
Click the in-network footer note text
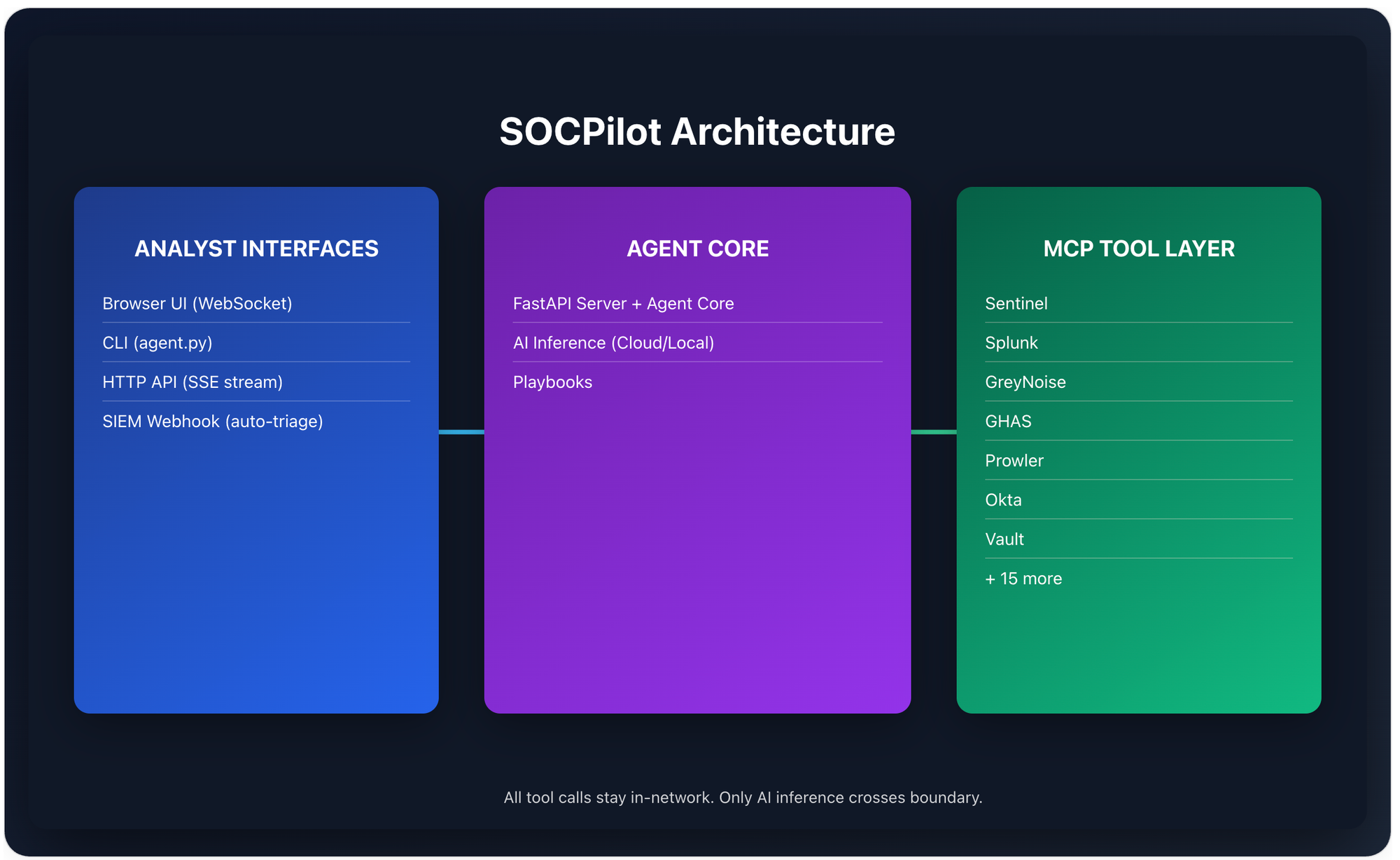(743, 797)
